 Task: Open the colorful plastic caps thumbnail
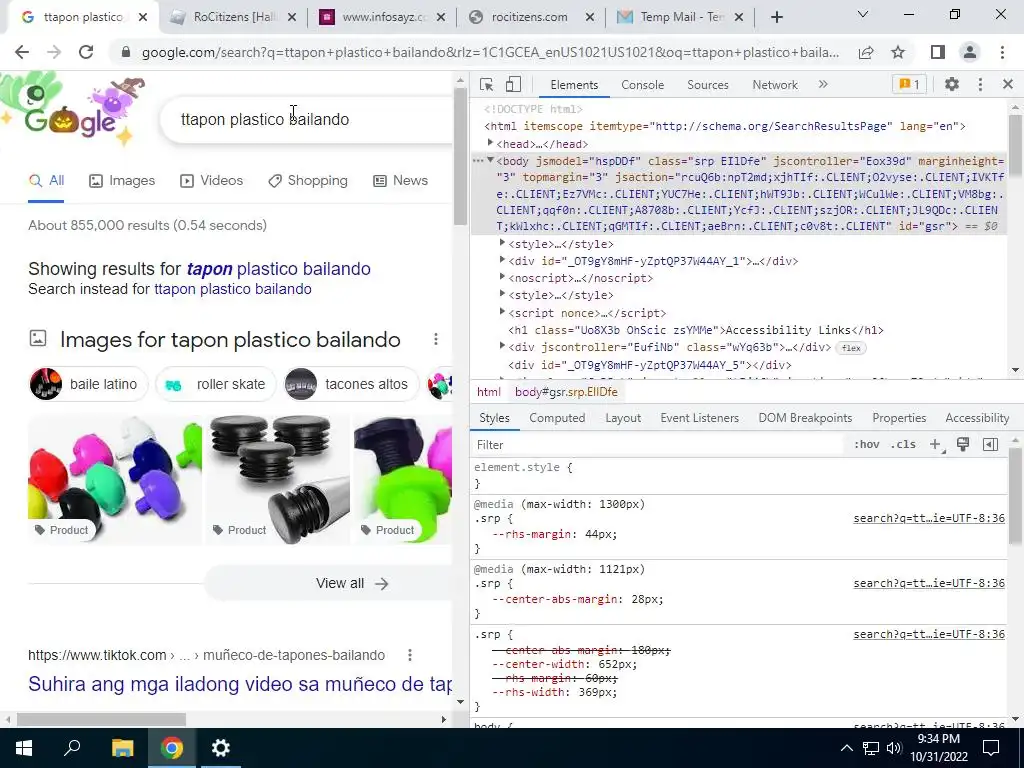[x=115, y=479]
